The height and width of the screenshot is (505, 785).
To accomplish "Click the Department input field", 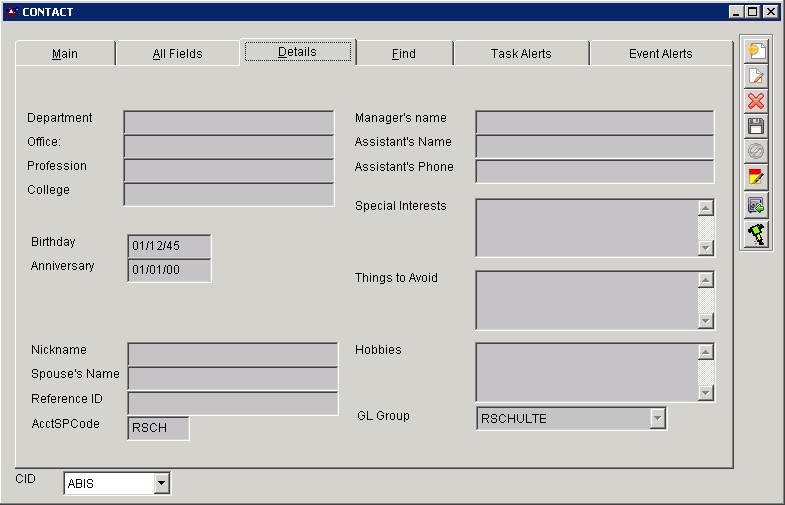I will click(228, 122).
